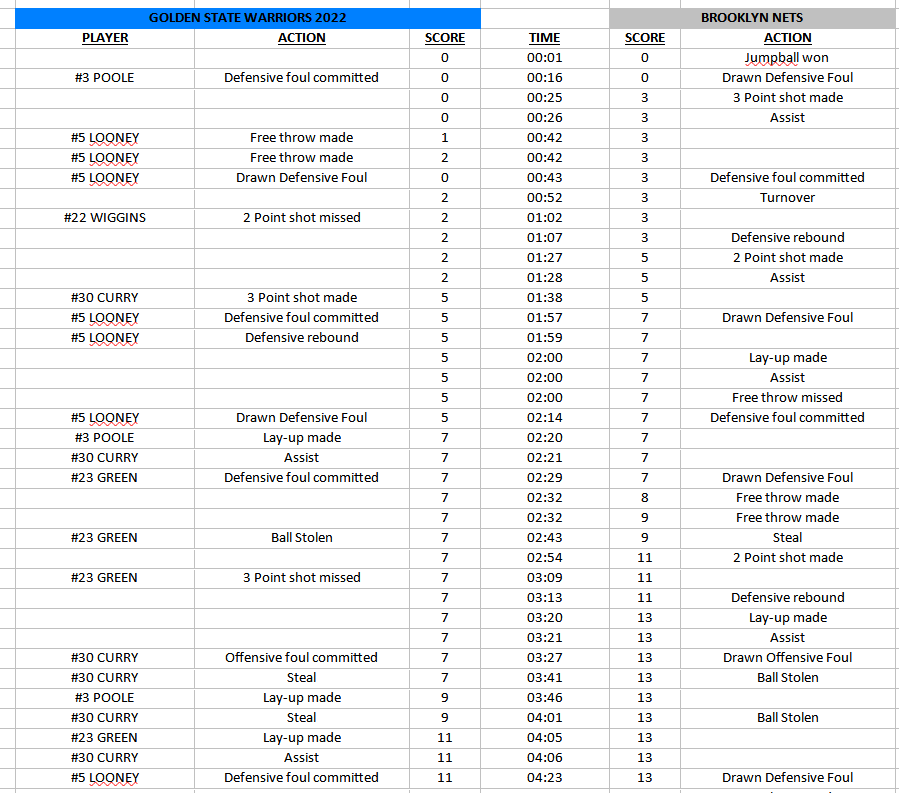899x793 pixels.
Task: Select "#23 GREEN" in the 04:05 row
Action: pyautogui.click(x=105, y=738)
